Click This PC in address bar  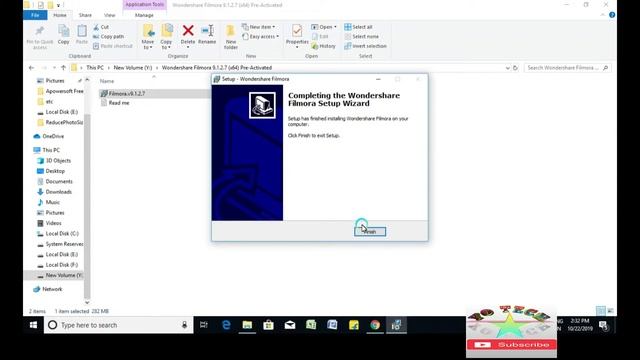click(x=95, y=68)
